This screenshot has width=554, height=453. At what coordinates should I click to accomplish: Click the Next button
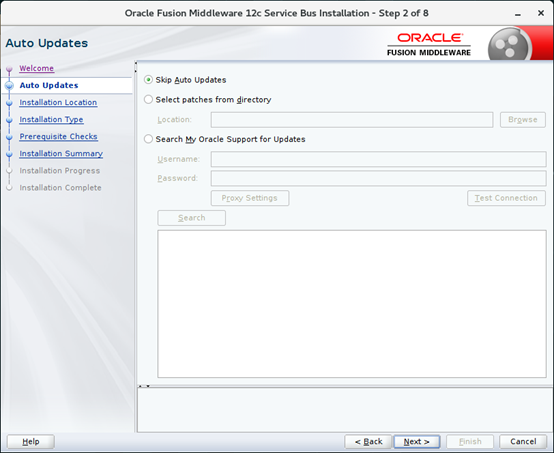tap(417, 442)
